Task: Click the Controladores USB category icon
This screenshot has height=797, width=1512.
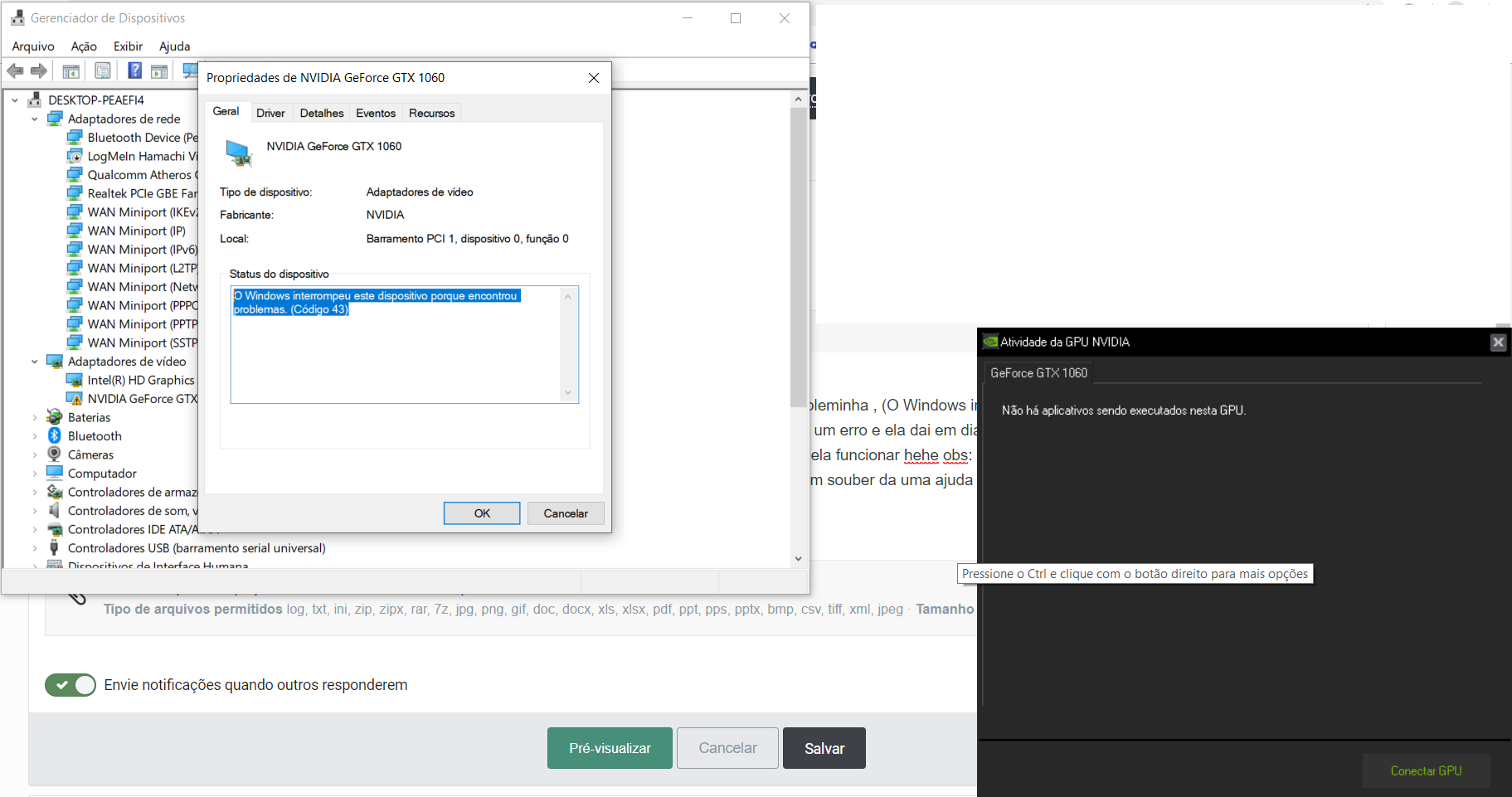Action: 55,548
